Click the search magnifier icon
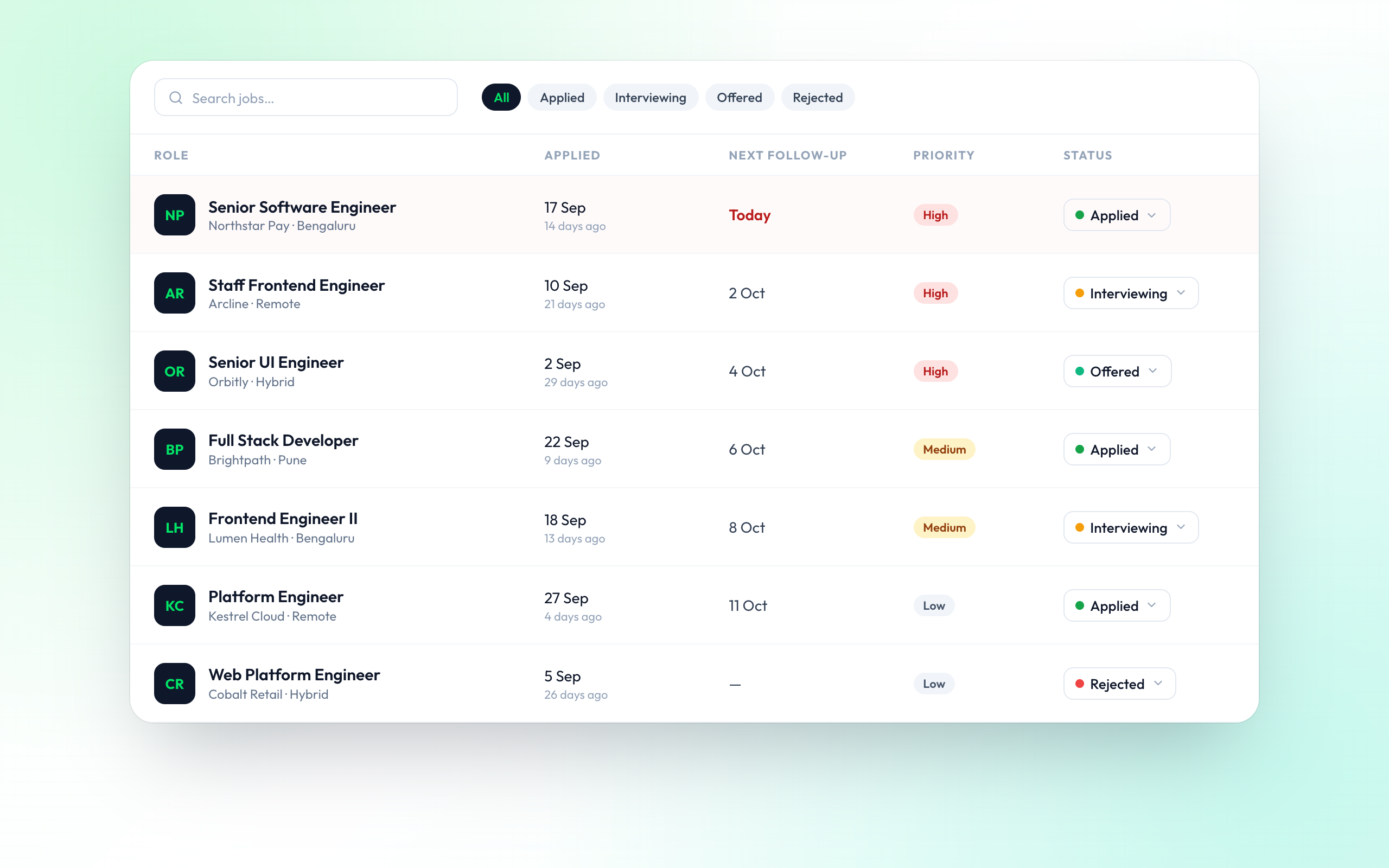1389x868 pixels. pyautogui.click(x=176, y=98)
